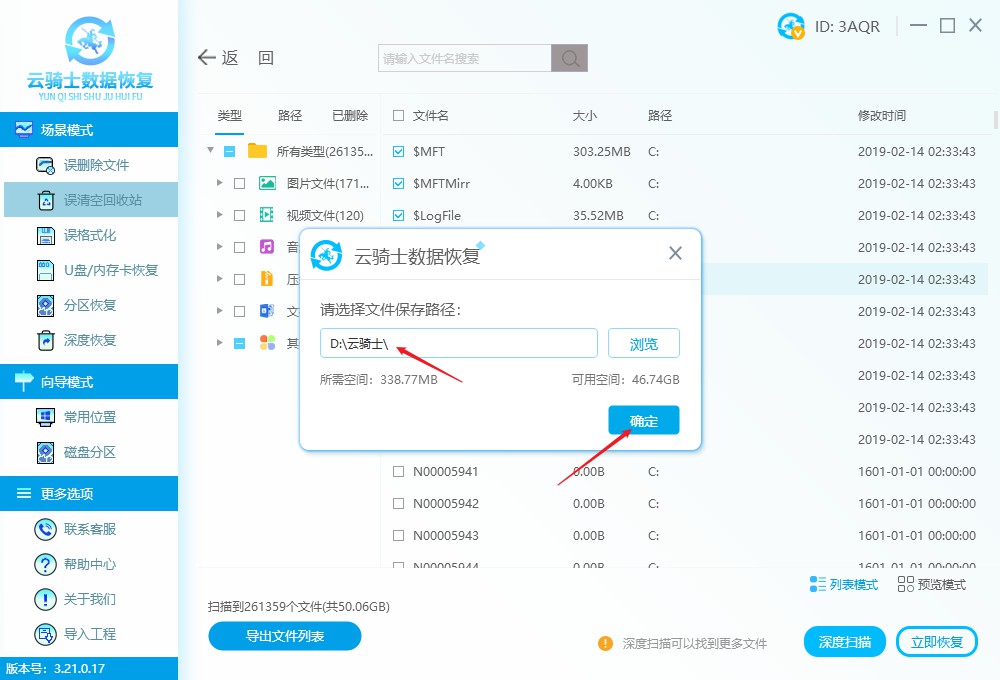The height and width of the screenshot is (680, 1000).
Task: Open the 关于我们 info icon
Action: pyautogui.click(x=45, y=599)
